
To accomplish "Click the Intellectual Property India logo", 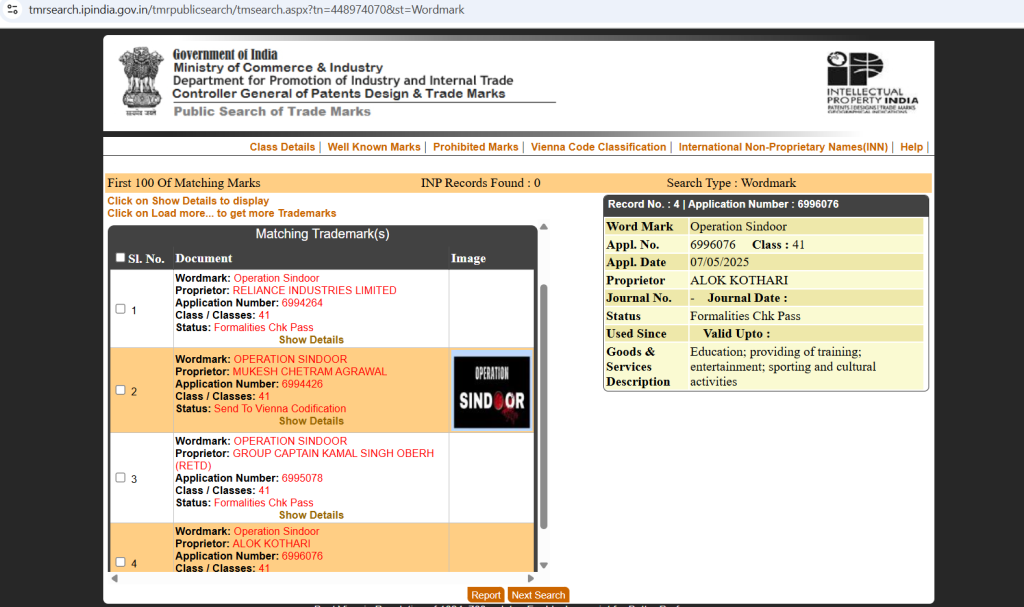I will [x=871, y=81].
